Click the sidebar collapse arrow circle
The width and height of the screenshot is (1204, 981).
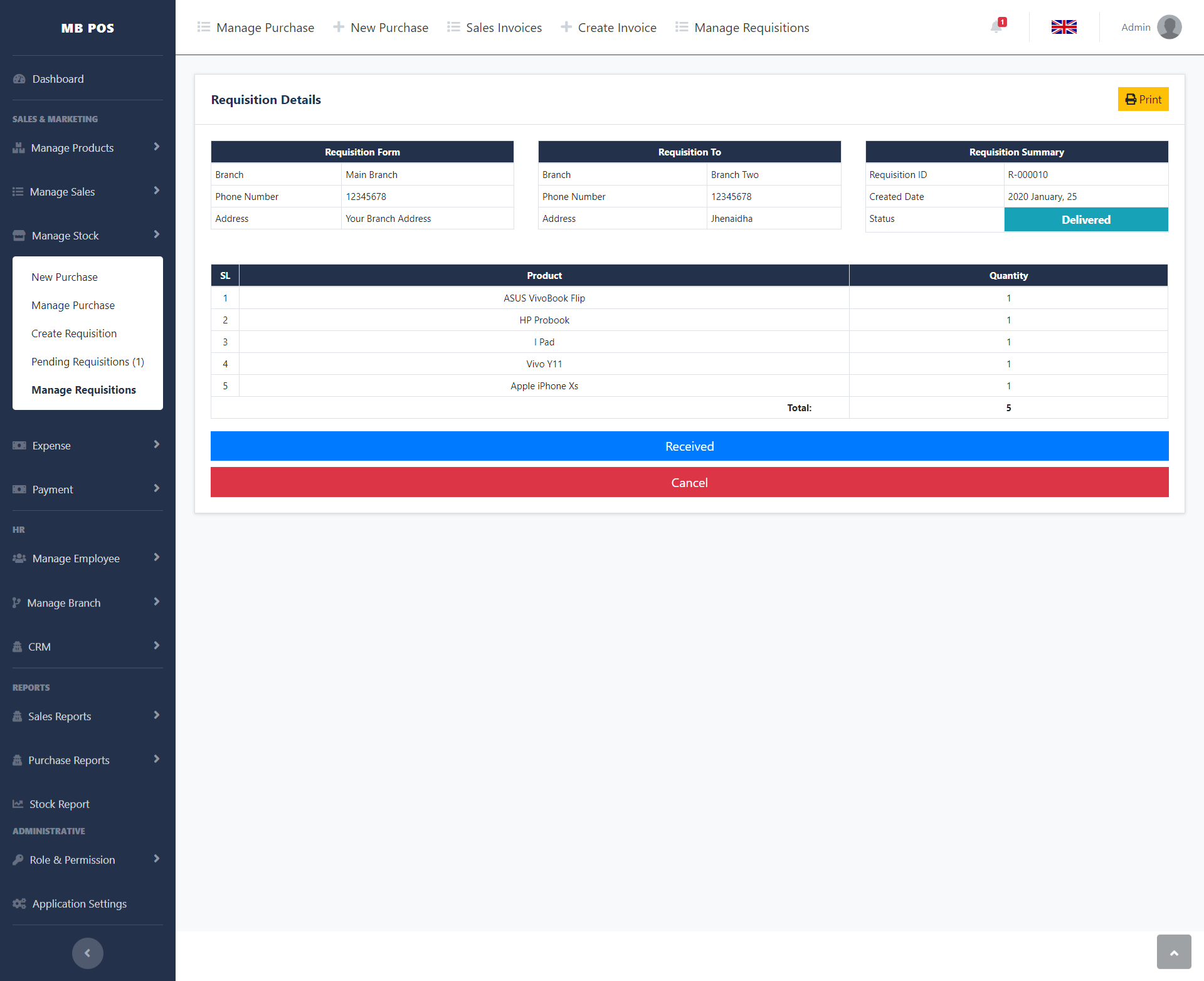click(87, 953)
